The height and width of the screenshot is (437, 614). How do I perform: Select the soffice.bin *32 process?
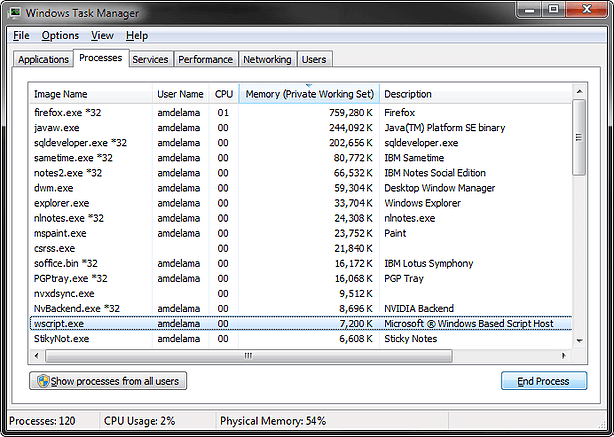click(301, 264)
